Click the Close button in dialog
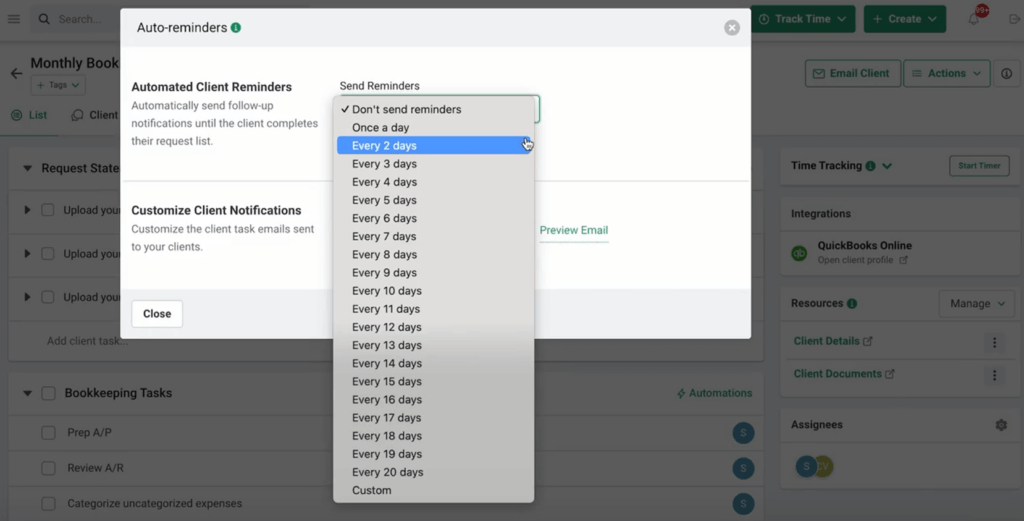The width and height of the screenshot is (1024, 521). (x=157, y=314)
